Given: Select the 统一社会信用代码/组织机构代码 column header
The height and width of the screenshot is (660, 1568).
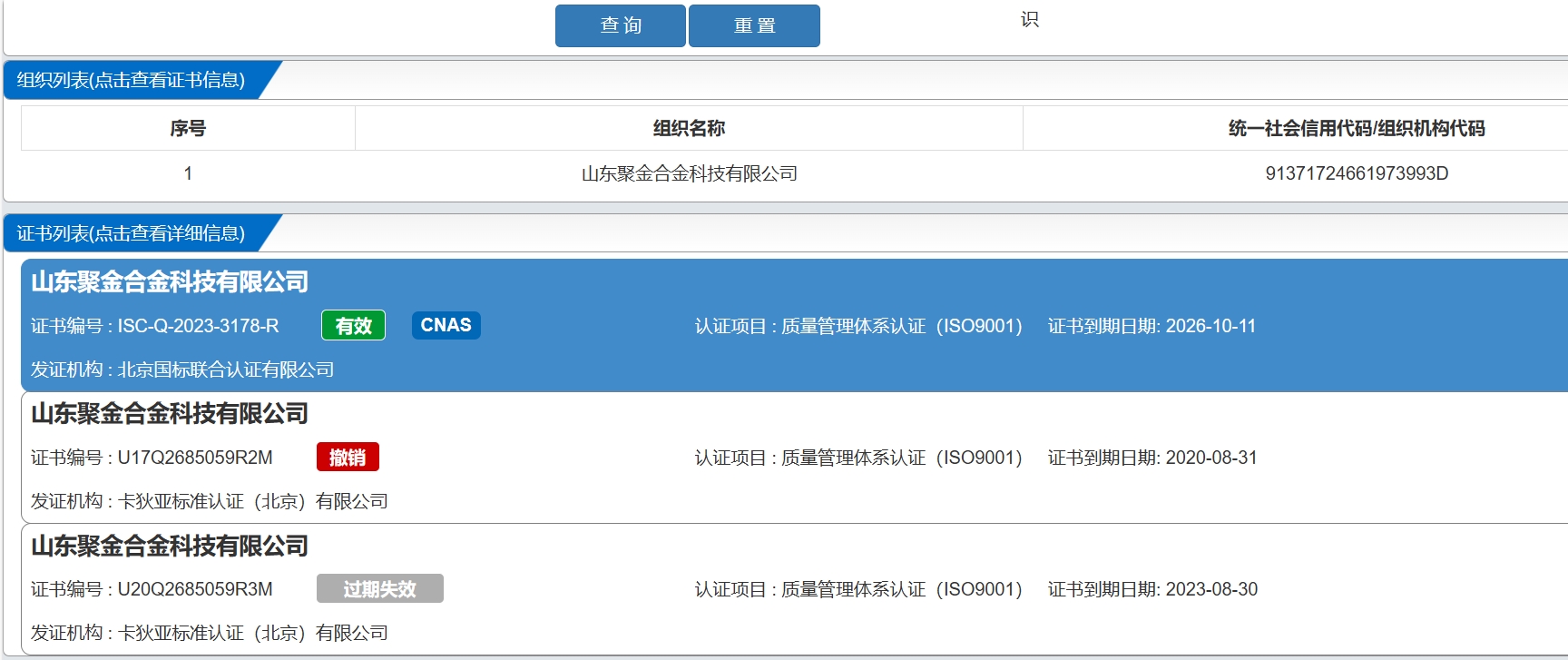Looking at the screenshot, I should click(1357, 128).
